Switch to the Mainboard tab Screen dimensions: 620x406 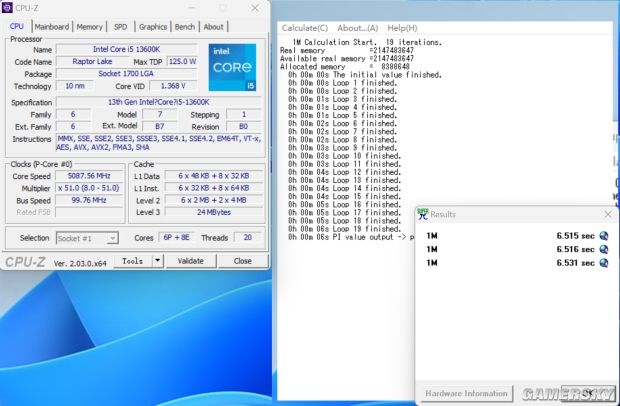click(x=52, y=27)
